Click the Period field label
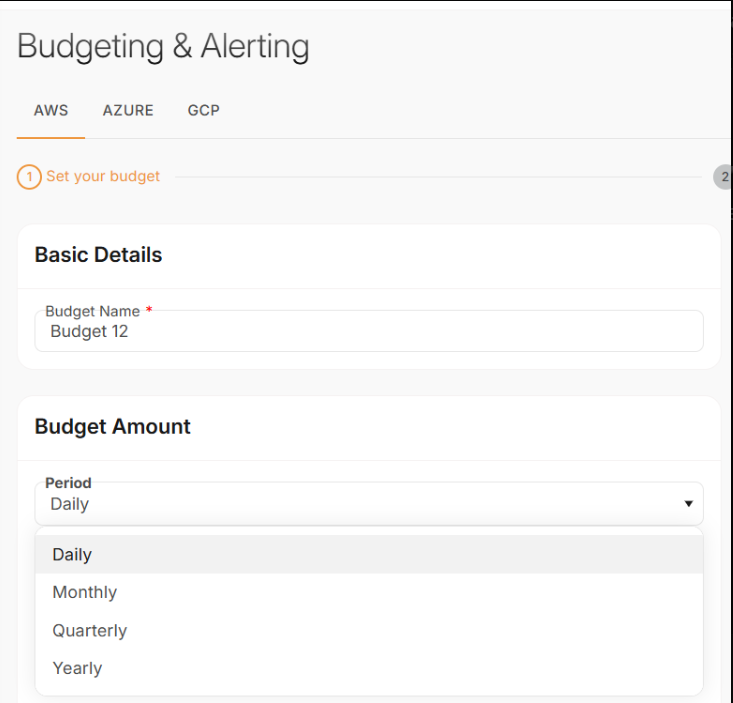The height and width of the screenshot is (703, 733). [x=68, y=483]
